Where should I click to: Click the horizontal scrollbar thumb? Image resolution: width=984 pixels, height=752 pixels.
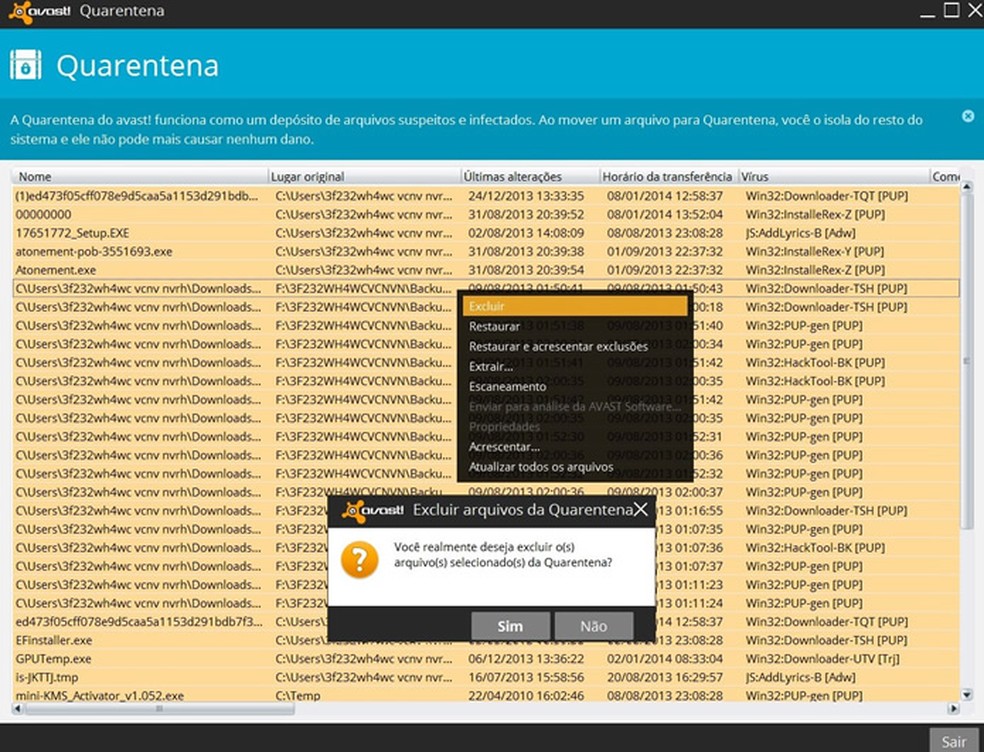click(x=159, y=709)
